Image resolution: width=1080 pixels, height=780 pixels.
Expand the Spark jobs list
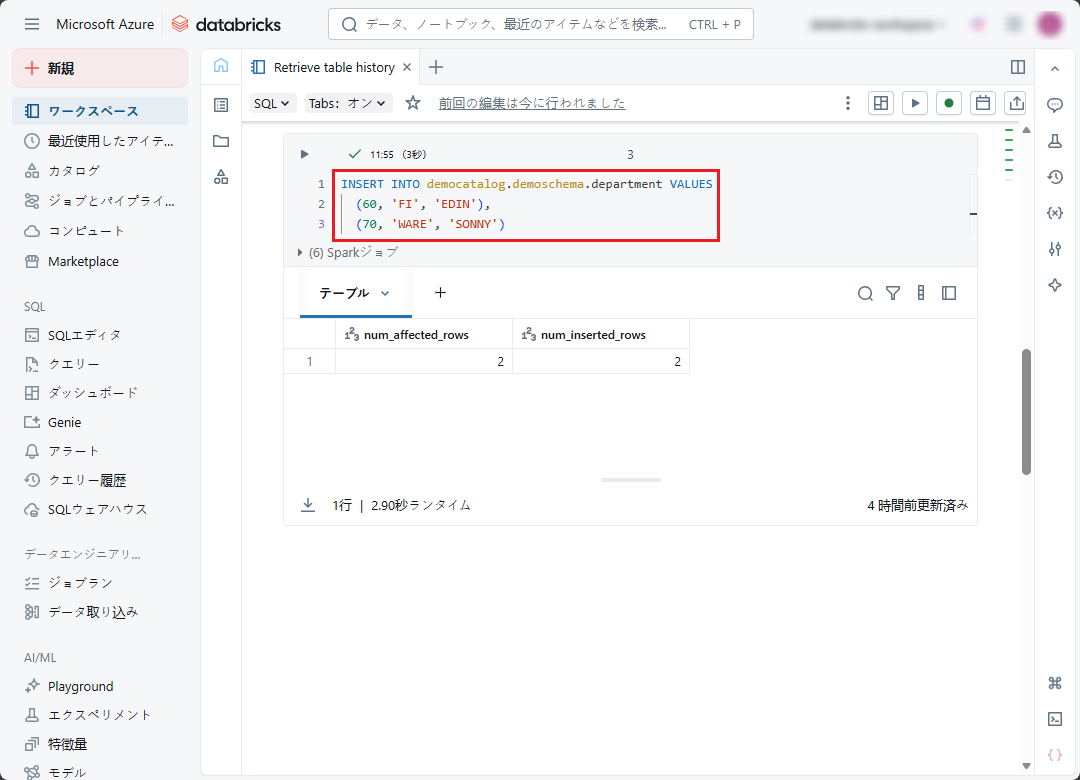tap(300, 253)
